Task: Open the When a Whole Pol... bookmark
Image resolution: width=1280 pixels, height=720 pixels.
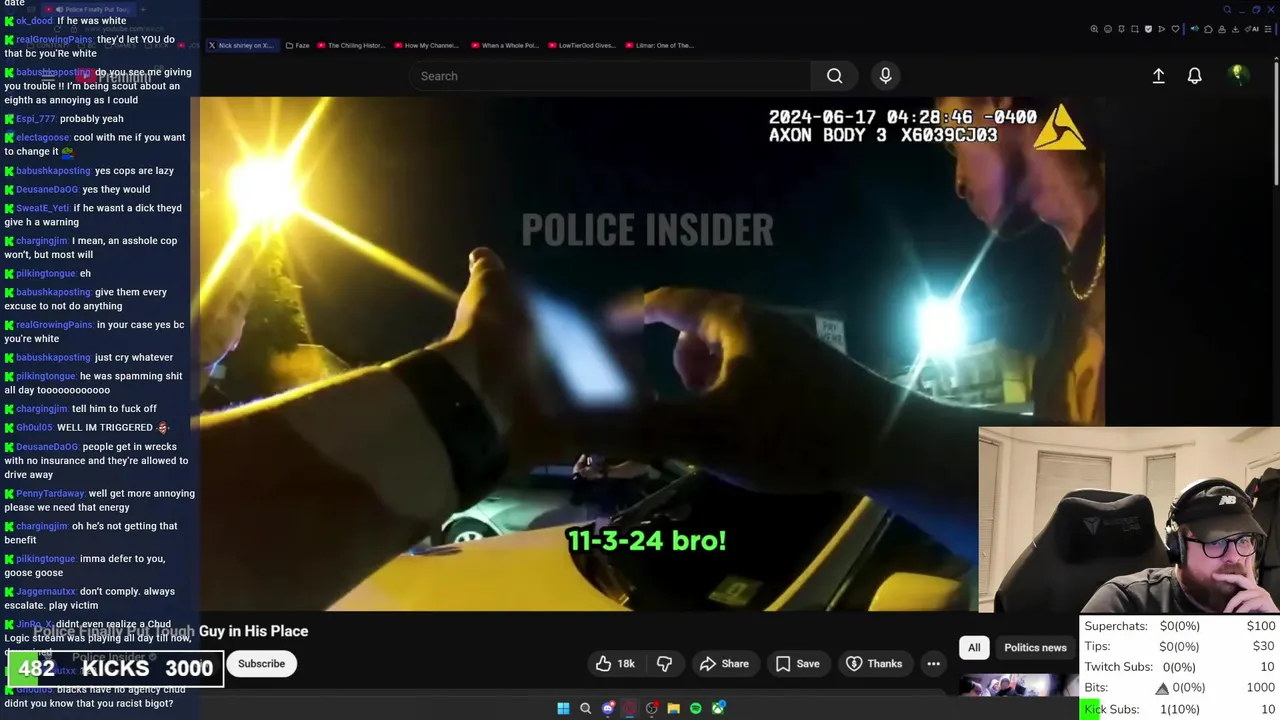Action: (x=503, y=45)
